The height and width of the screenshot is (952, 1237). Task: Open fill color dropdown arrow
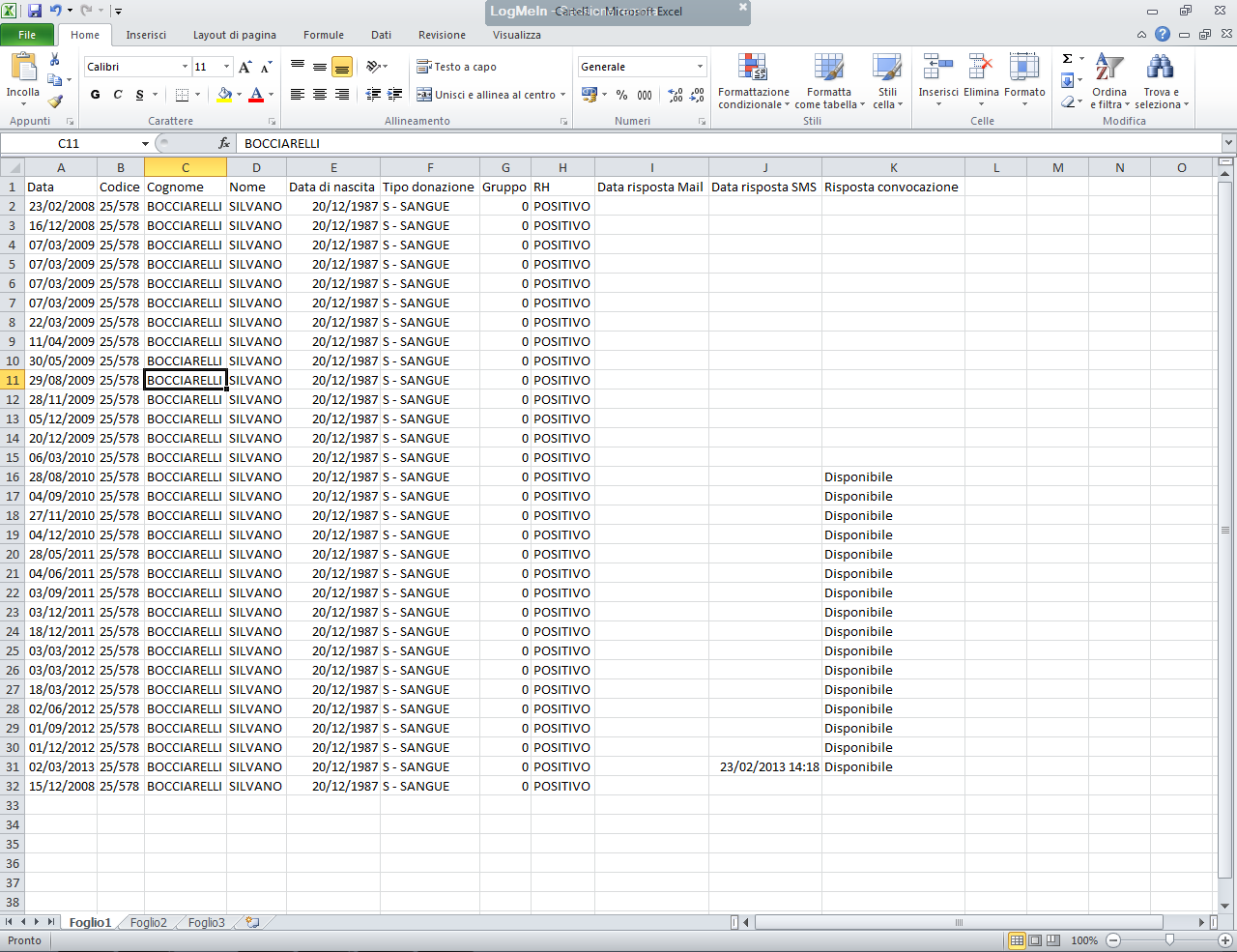pyautogui.click(x=239, y=95)
